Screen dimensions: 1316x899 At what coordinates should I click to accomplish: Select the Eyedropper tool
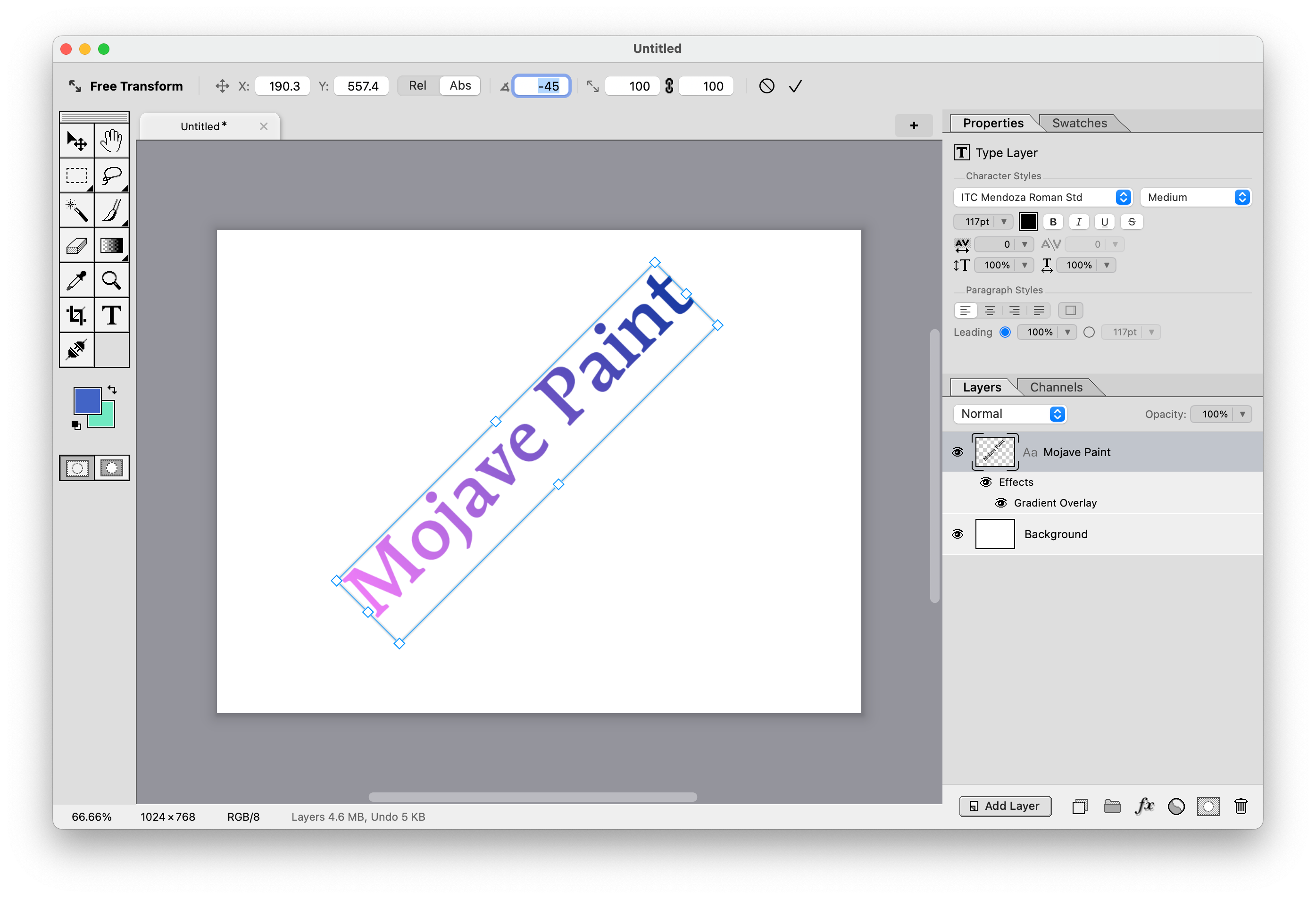[77, 280]
